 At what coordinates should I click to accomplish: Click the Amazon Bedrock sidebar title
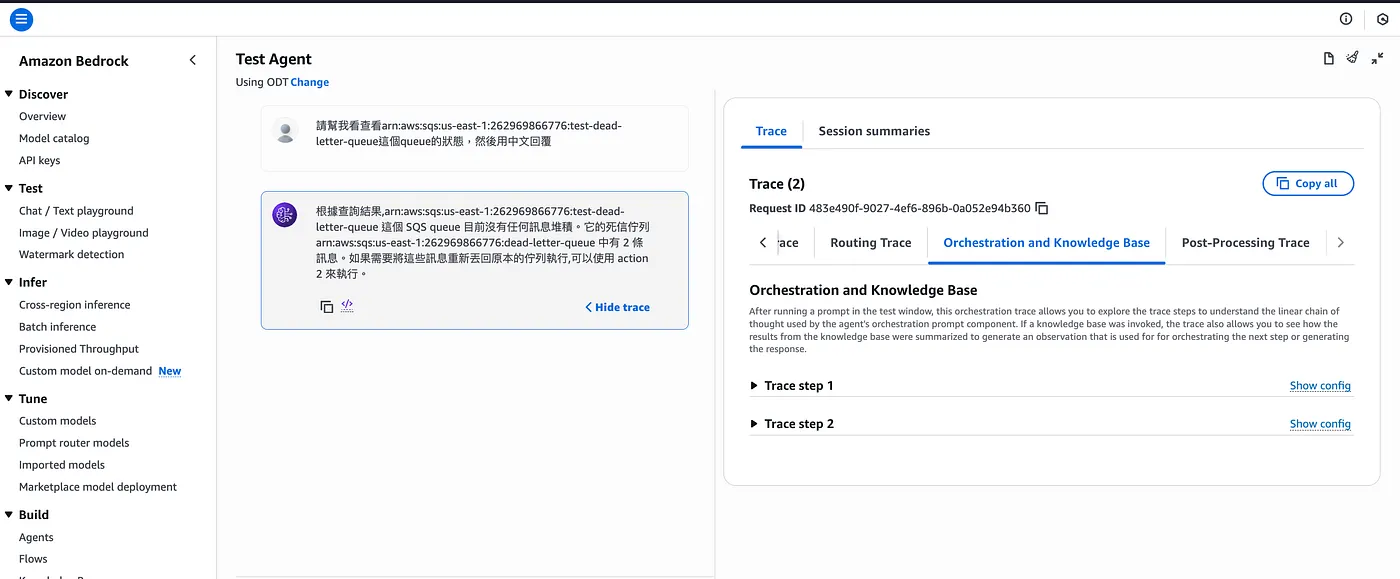[x=74, y=61]
